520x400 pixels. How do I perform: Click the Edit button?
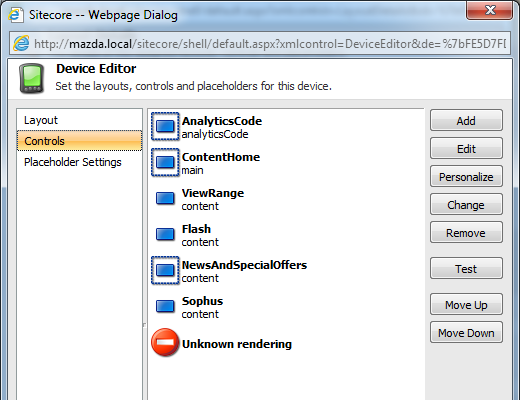click(x=466, y=149)
